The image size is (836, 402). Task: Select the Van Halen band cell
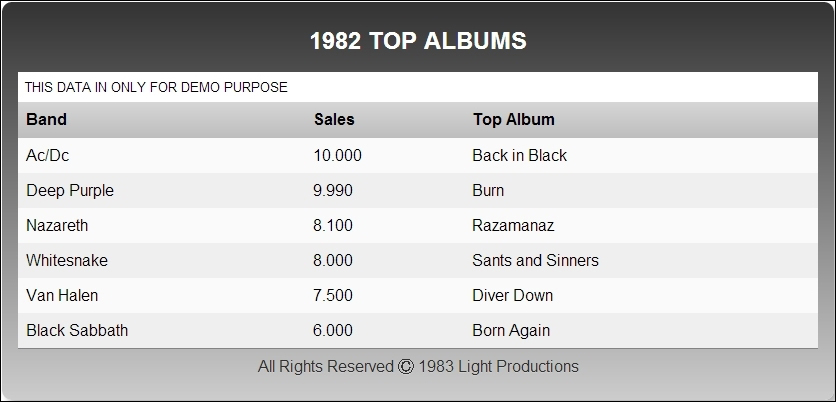tap(62, 295)
